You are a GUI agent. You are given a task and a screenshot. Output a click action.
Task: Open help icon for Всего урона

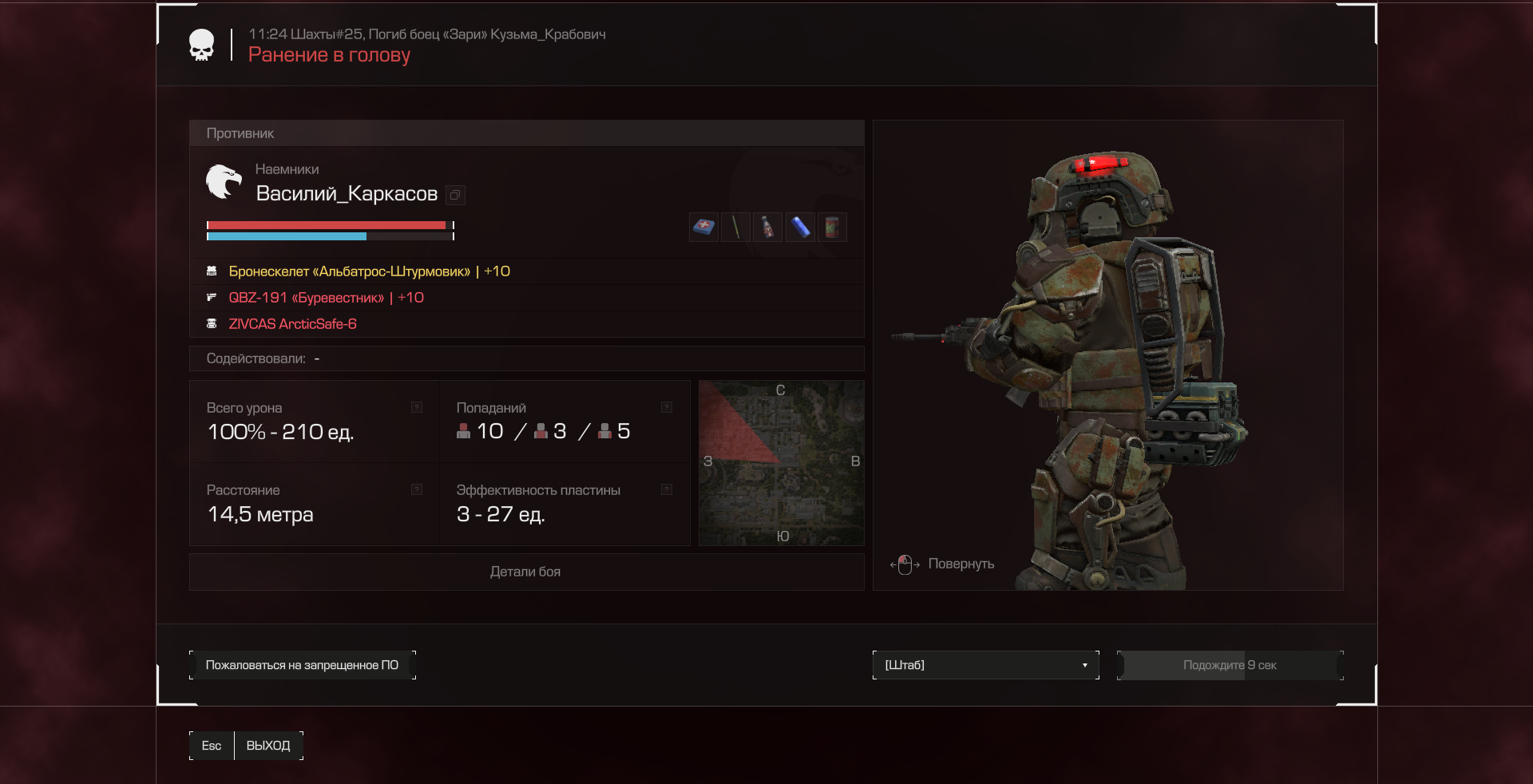click(417, 407)
